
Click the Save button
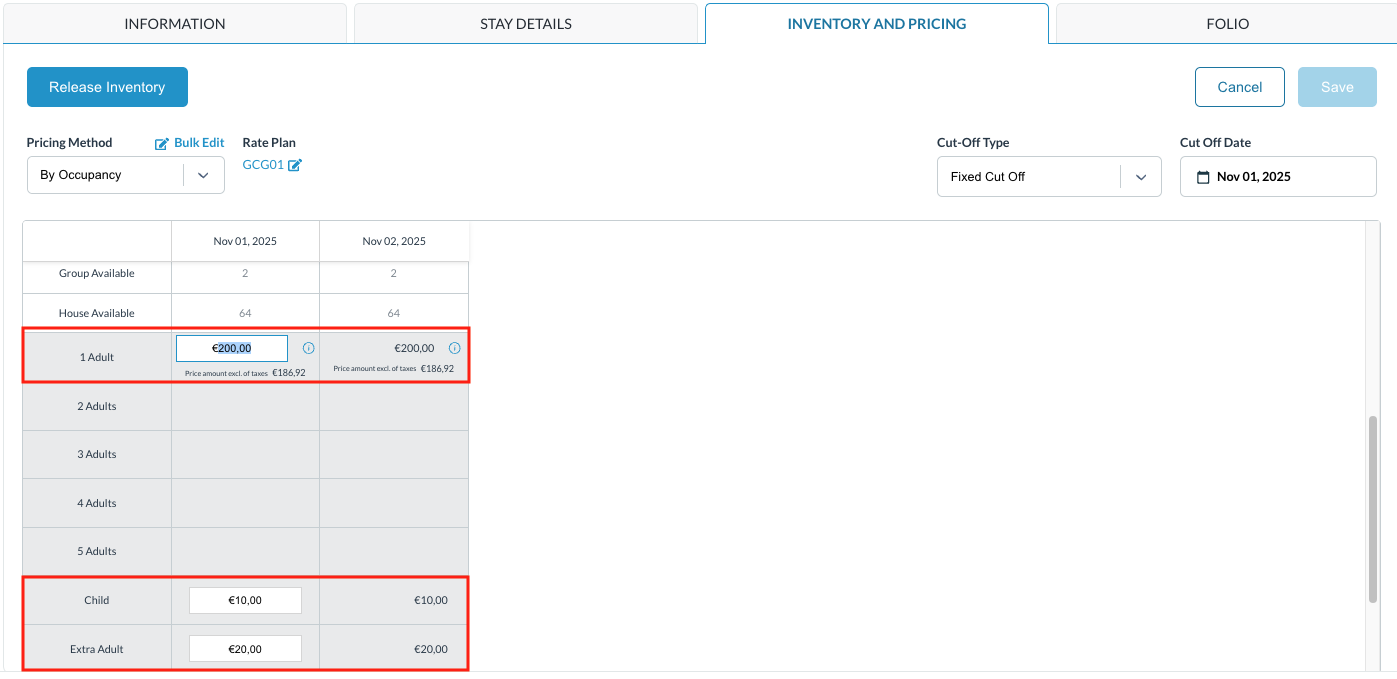pyautogui.click(x=1337, y=87)
